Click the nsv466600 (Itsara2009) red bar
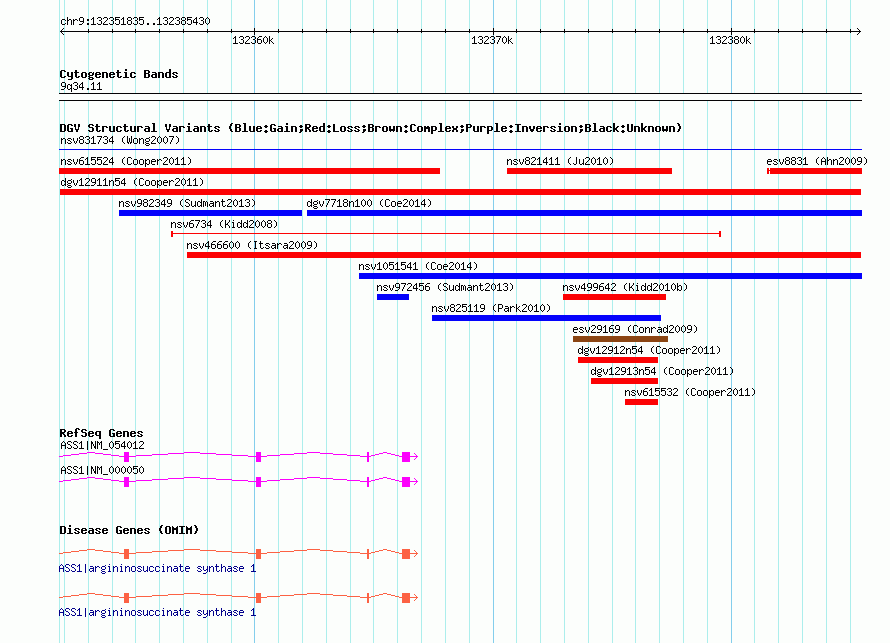Viewport: 890px width, 643px height. coord(524,255)
